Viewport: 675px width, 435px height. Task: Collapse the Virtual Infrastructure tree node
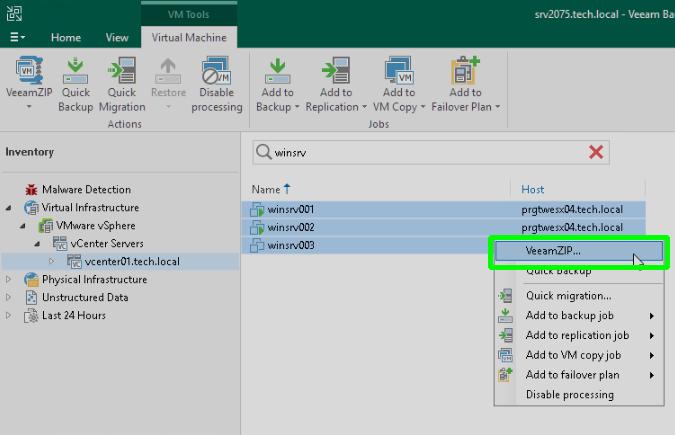pyautogui.click(x=9, y=208)
